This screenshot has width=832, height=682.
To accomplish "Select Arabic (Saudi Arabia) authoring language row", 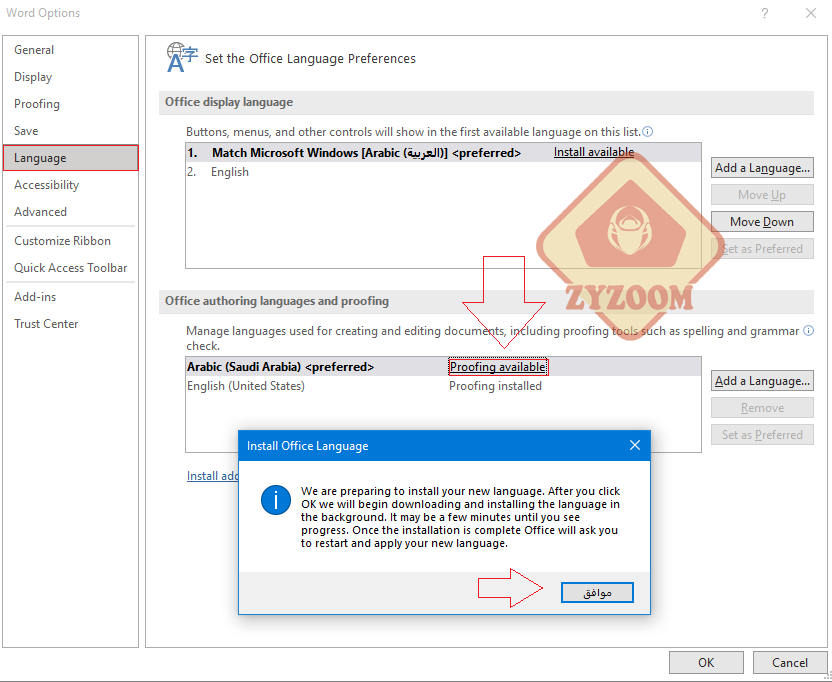I will click(x=443, y=367).
